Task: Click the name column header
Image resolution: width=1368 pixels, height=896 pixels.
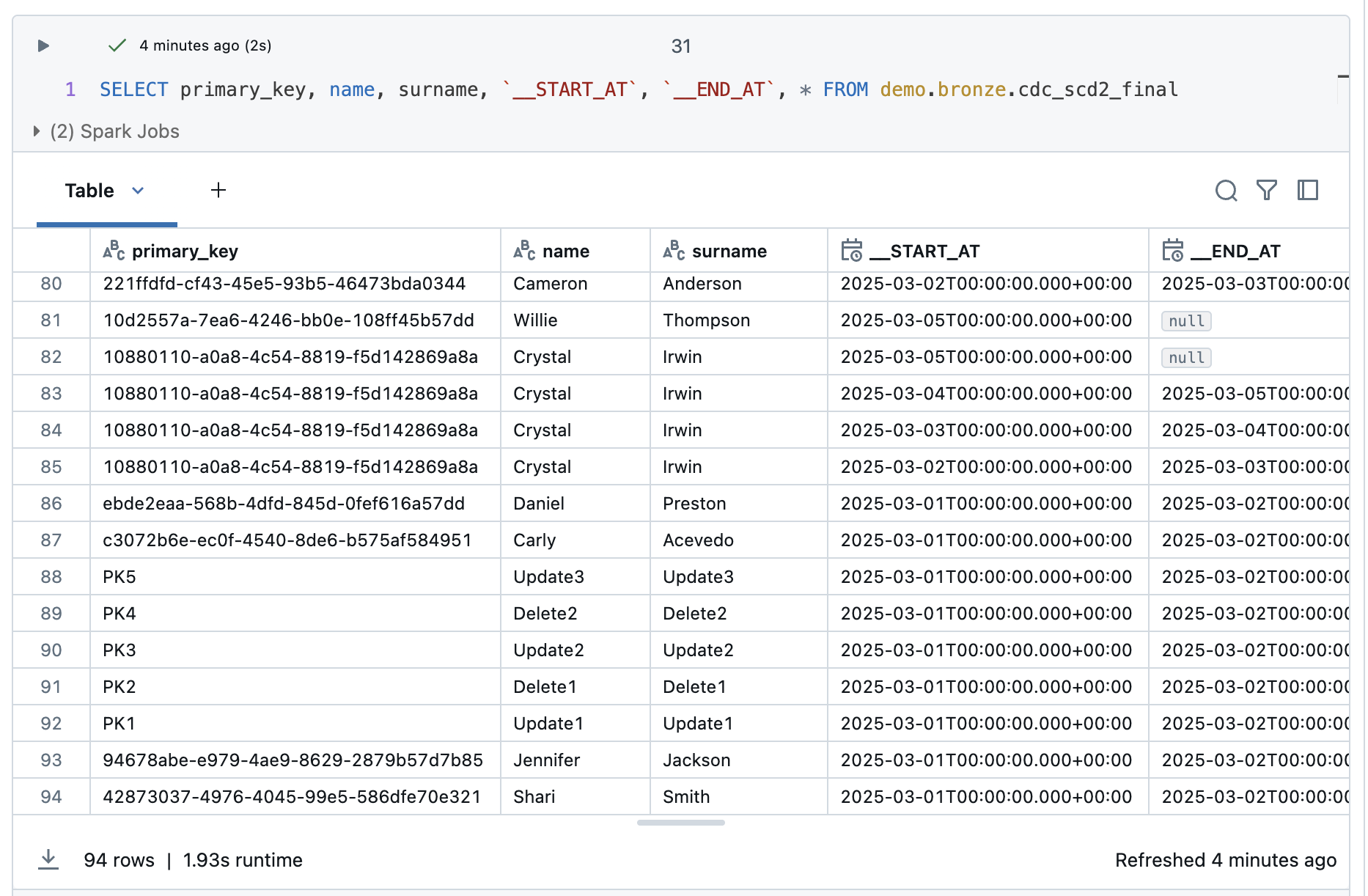Action: [565, 251]
